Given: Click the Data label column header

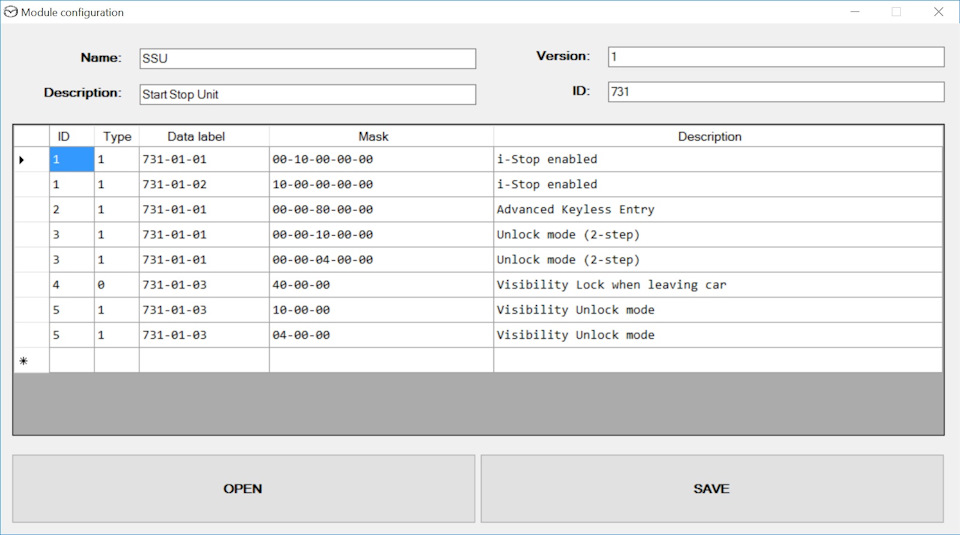Looking at the screenshot, I should 204,137.
